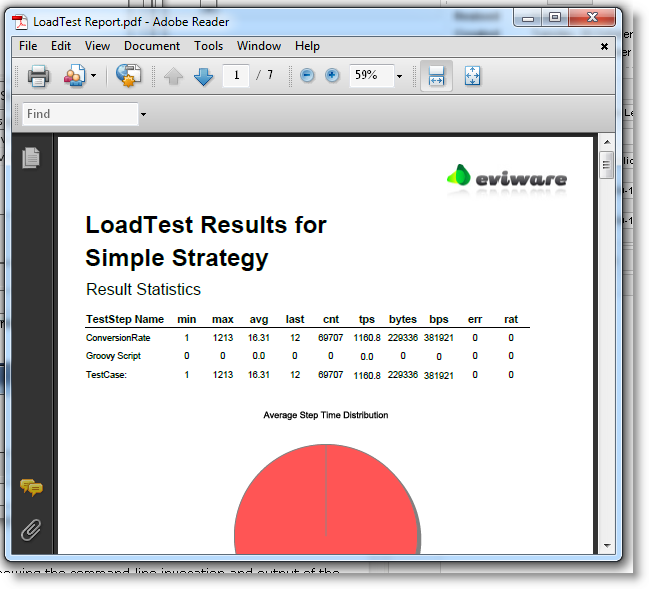Open the Edit menu
This screenshot has width=649, height=589.
click(61, 46)
